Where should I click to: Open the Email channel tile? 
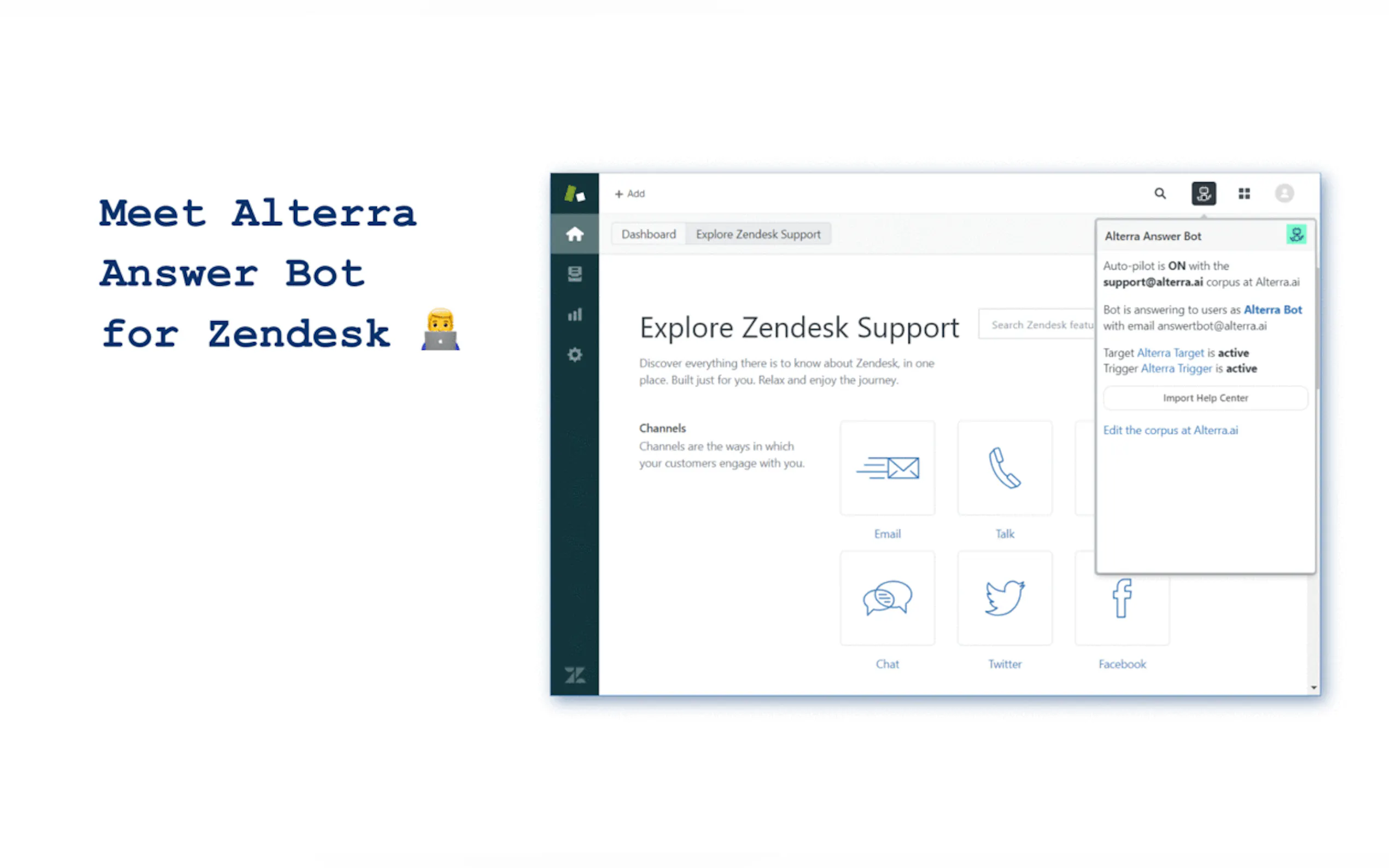click(887, 468)
